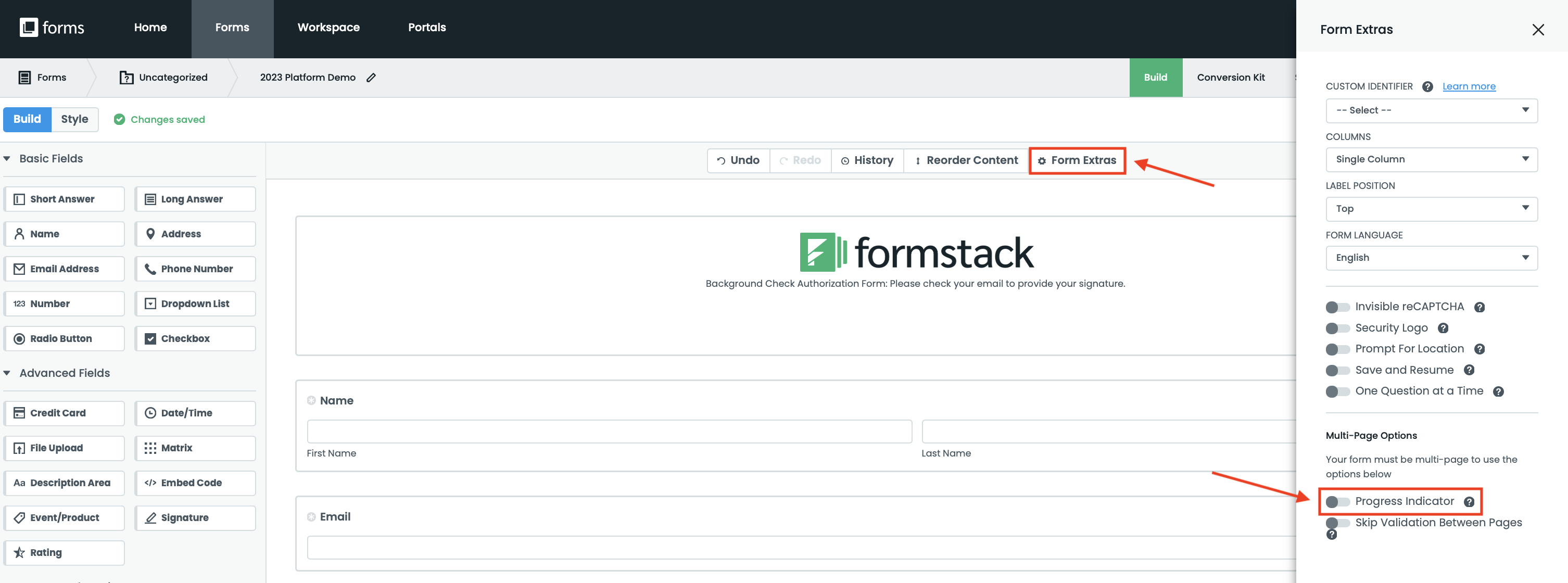The width and height of the screenshot is (1568, 583).
Task: Insert an Email Address field
Action: (64, 269)
